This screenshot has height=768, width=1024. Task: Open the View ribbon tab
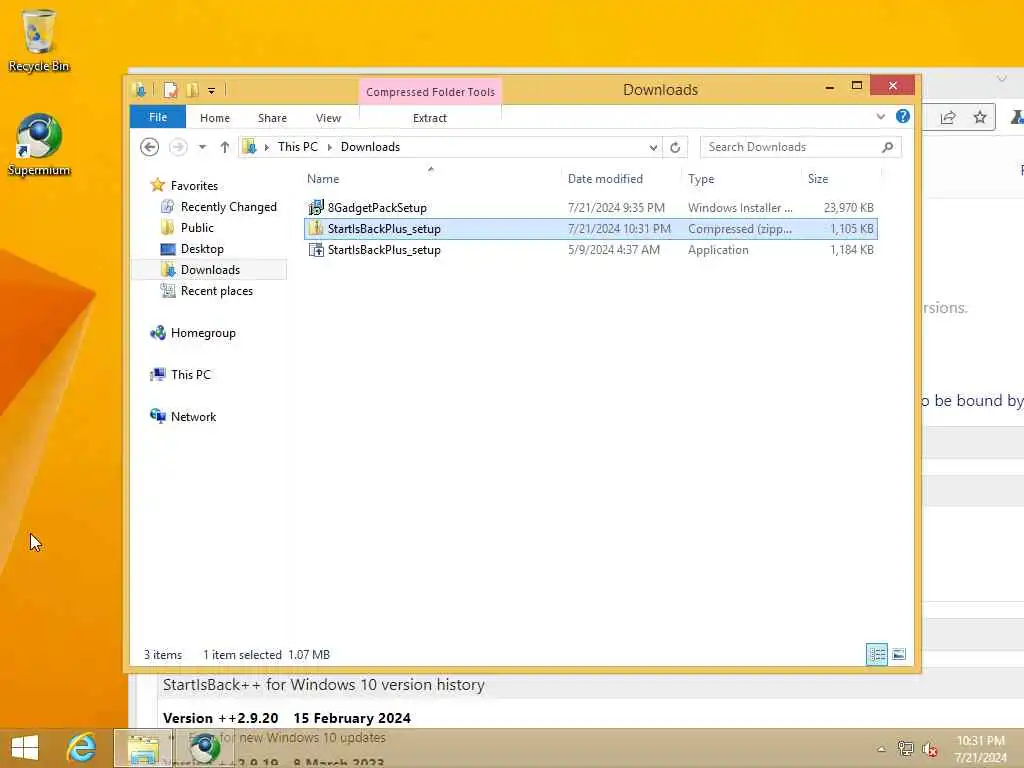click(328, 118)
